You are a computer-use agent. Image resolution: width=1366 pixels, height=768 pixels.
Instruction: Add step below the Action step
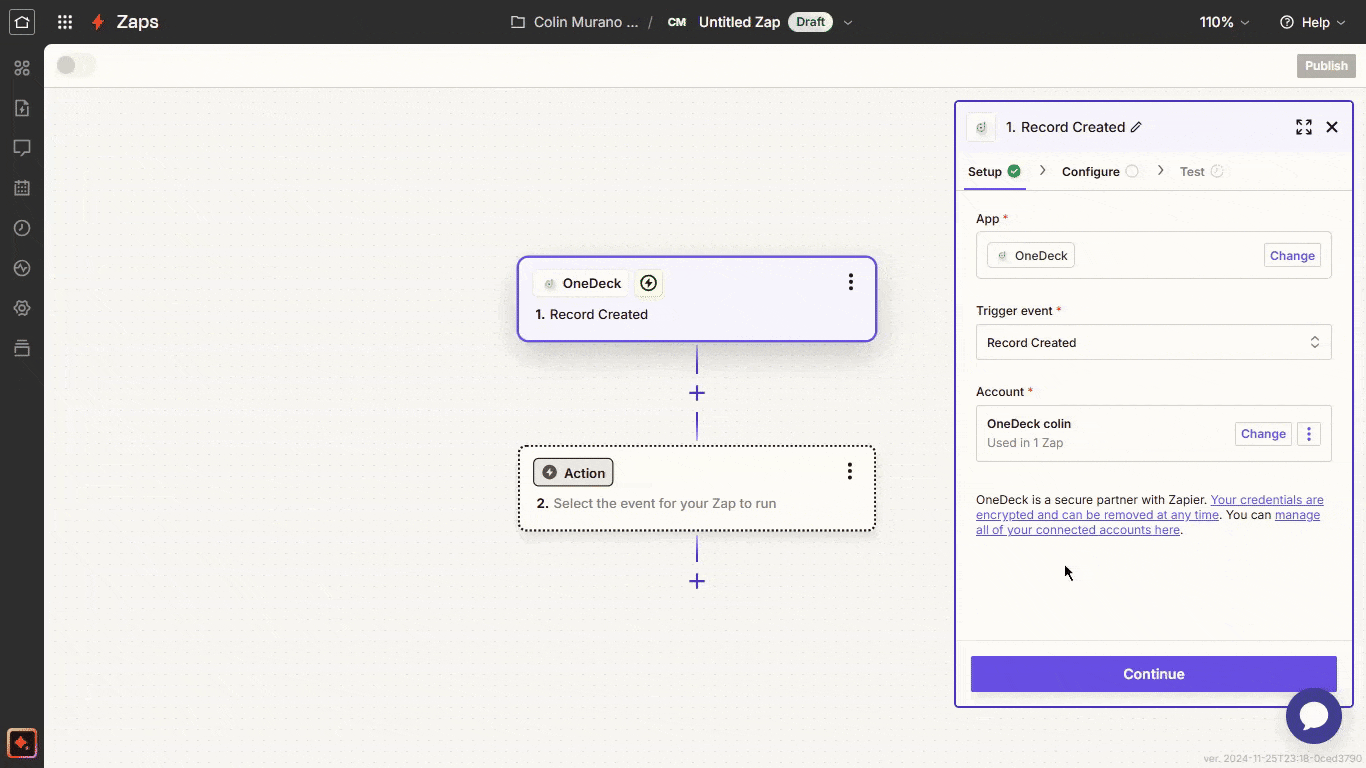[697, 581]
